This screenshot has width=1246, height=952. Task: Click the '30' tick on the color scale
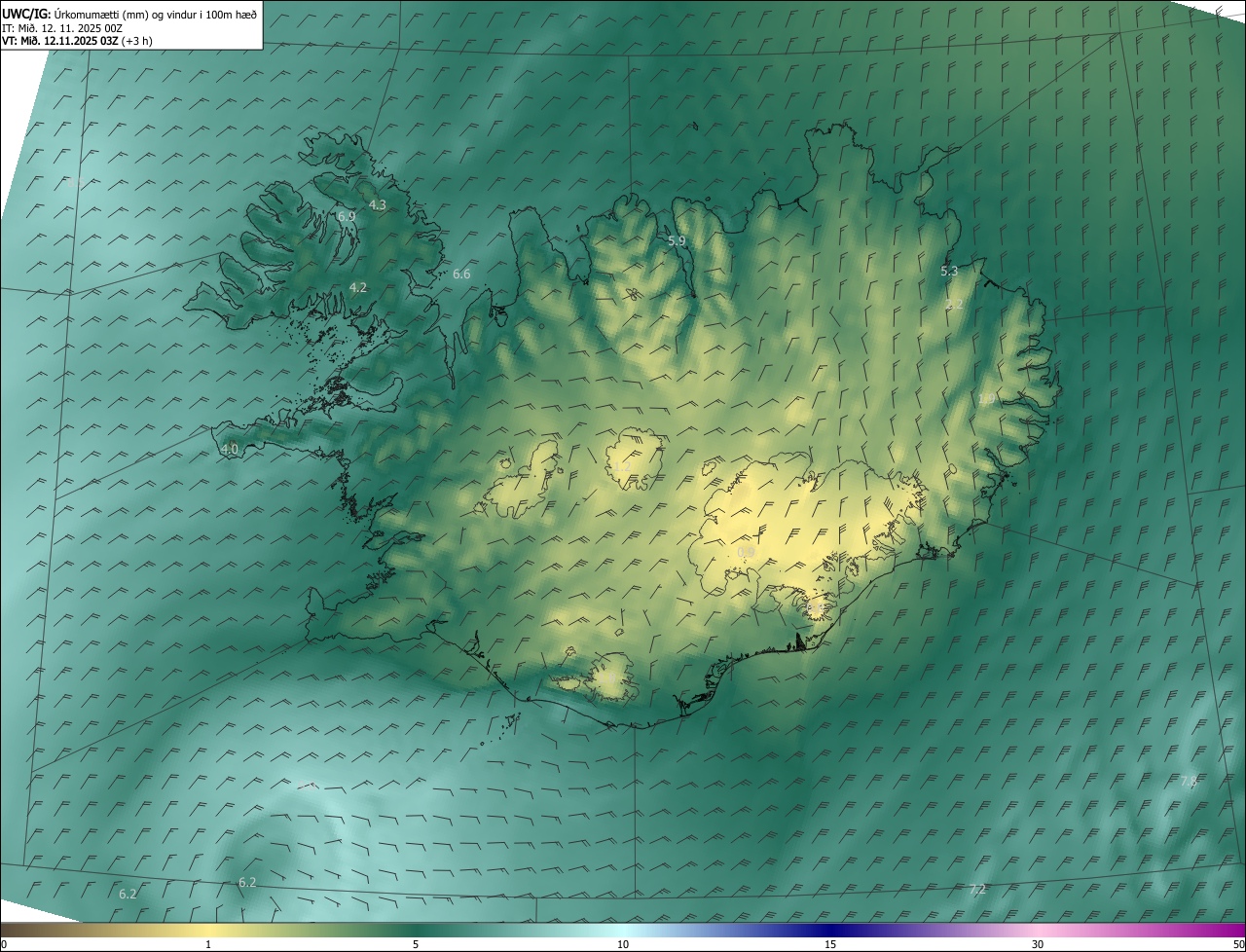coord(1038,944)
